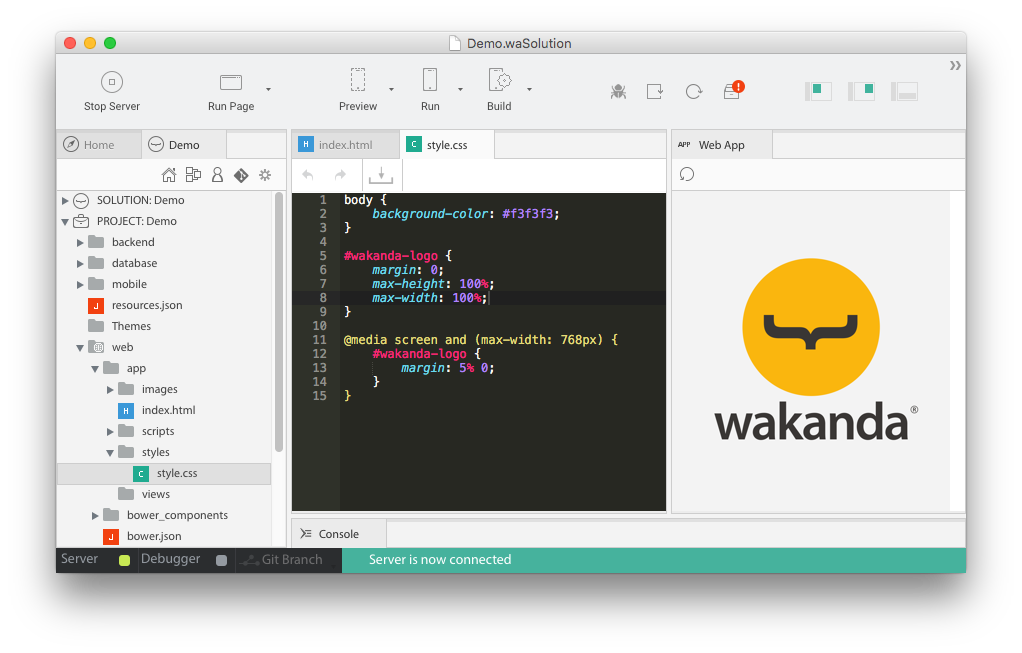Open the settings gear in explorer toolbar
The width and height of the screenshot is (1022, 653).
pyautogui.click(x=265, y=175)
